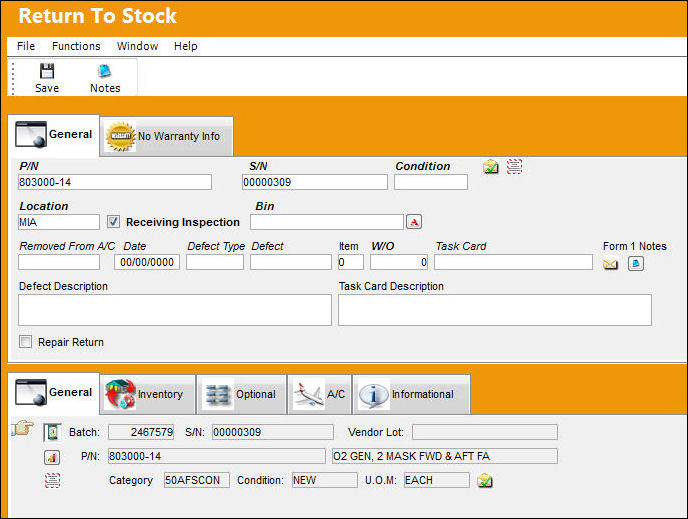Click the chart icon left of P/N row
Image resolution: width=688 pixels, height=519 pixels.
click(52, 457)
